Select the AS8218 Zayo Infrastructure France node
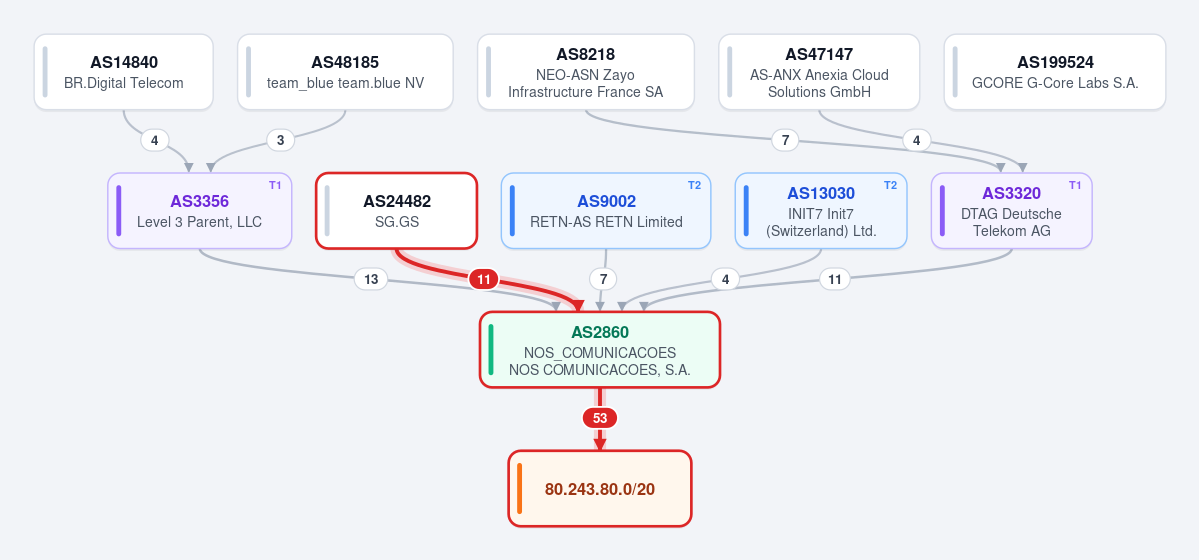Image resolution: width=1199 pixels, height=560 pixels. [586, 72]
